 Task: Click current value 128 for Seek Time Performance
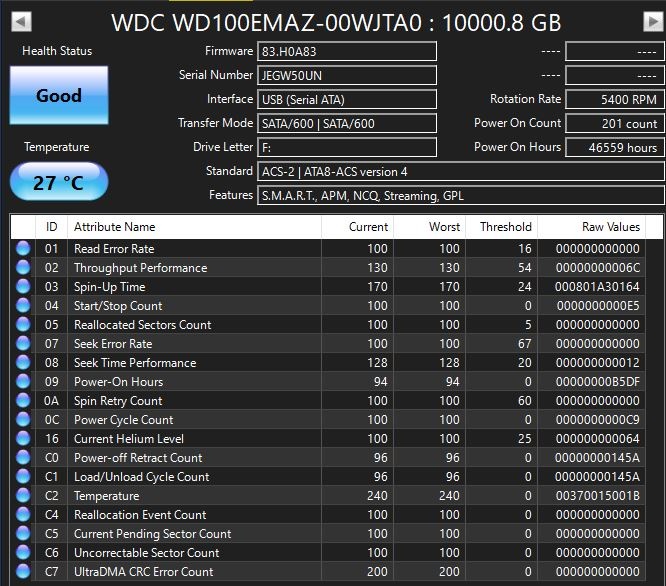point(377,363)
